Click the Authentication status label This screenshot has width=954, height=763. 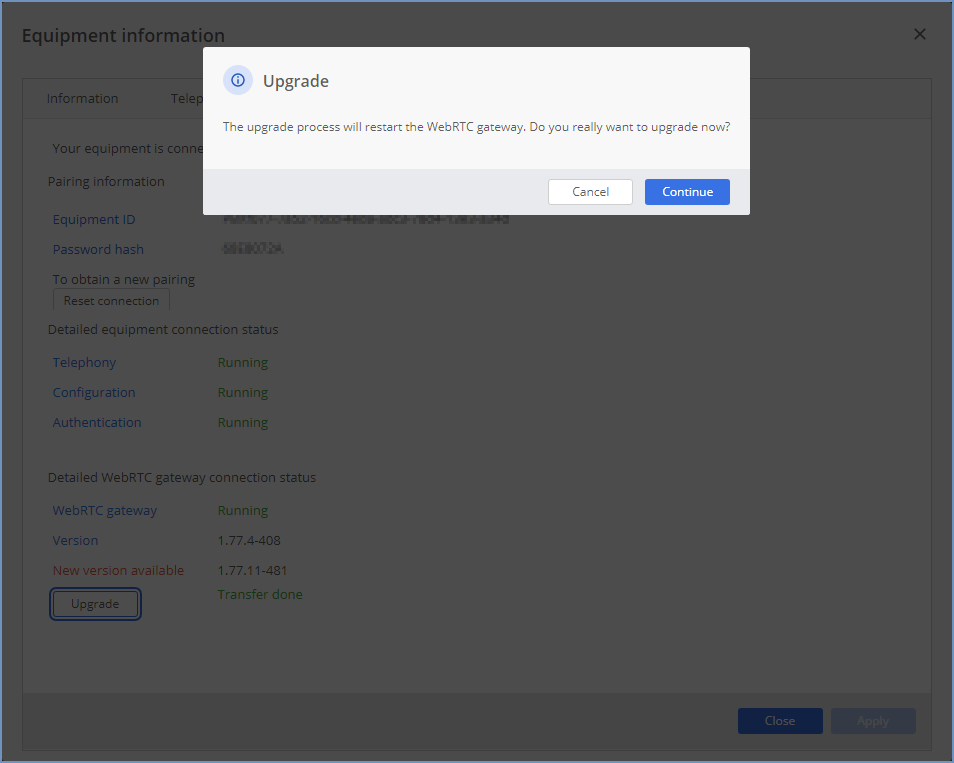tap(97, 422)
